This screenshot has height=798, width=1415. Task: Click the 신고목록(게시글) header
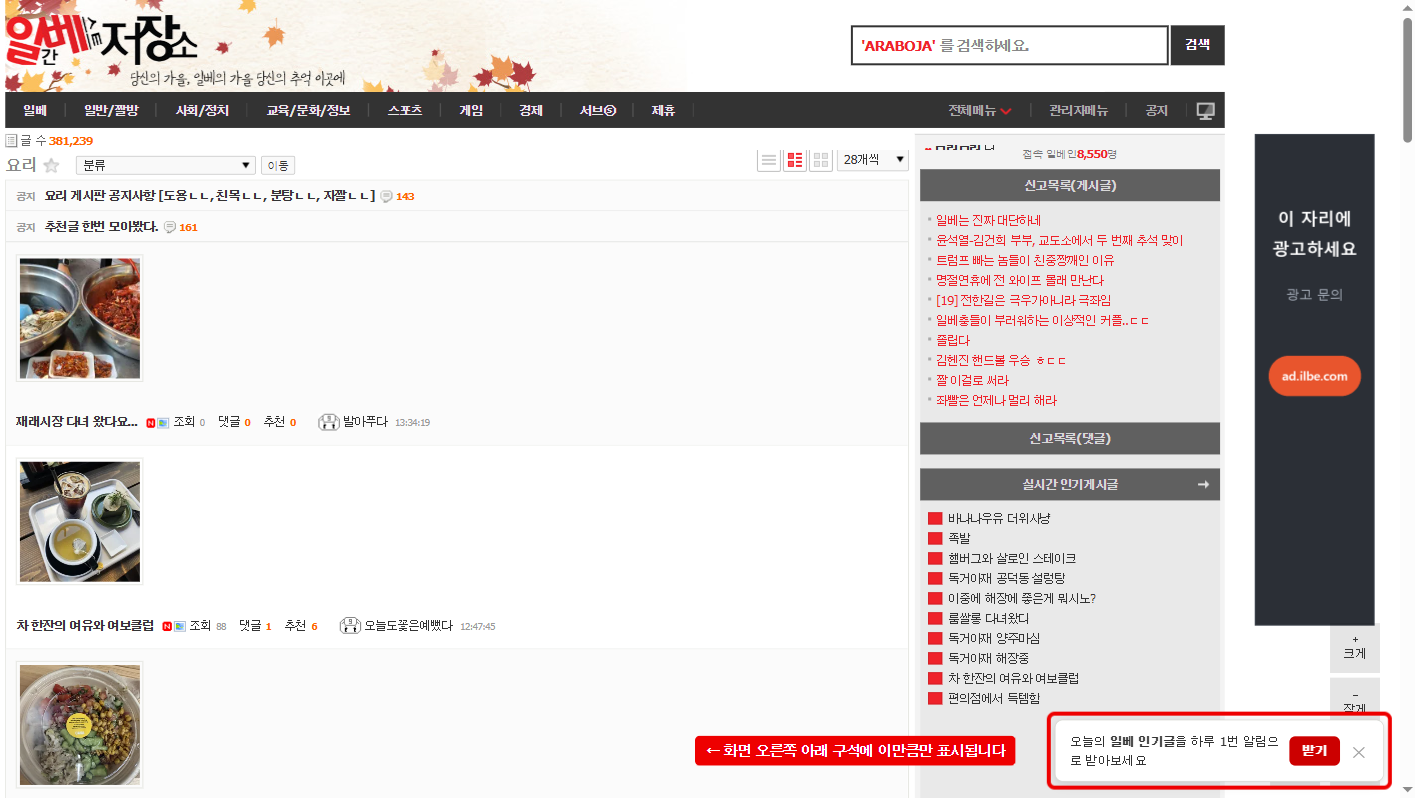pos(1070,185)
